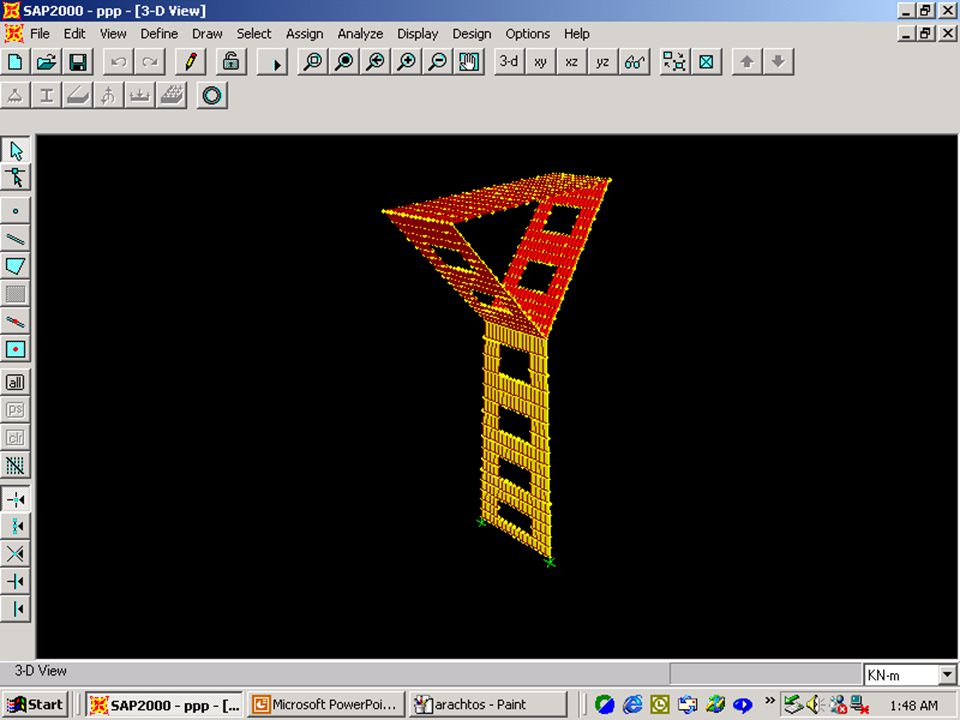Viewport: 960px width, 720px height.
Task: Click the frame span loading icon
Action: (x=140, y=96)
